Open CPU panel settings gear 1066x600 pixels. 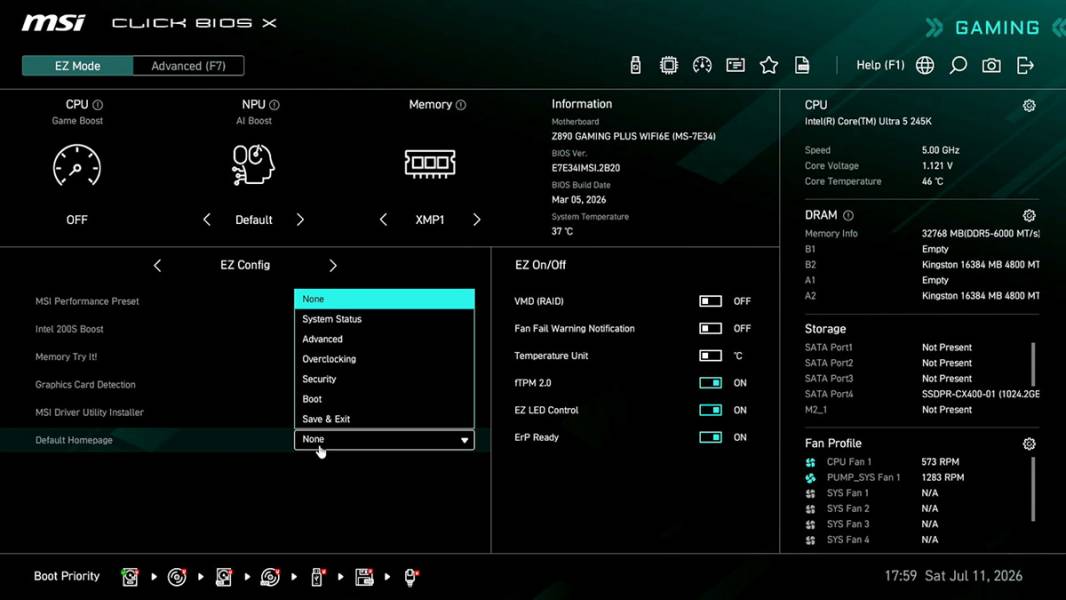(x=1029, y=105)
